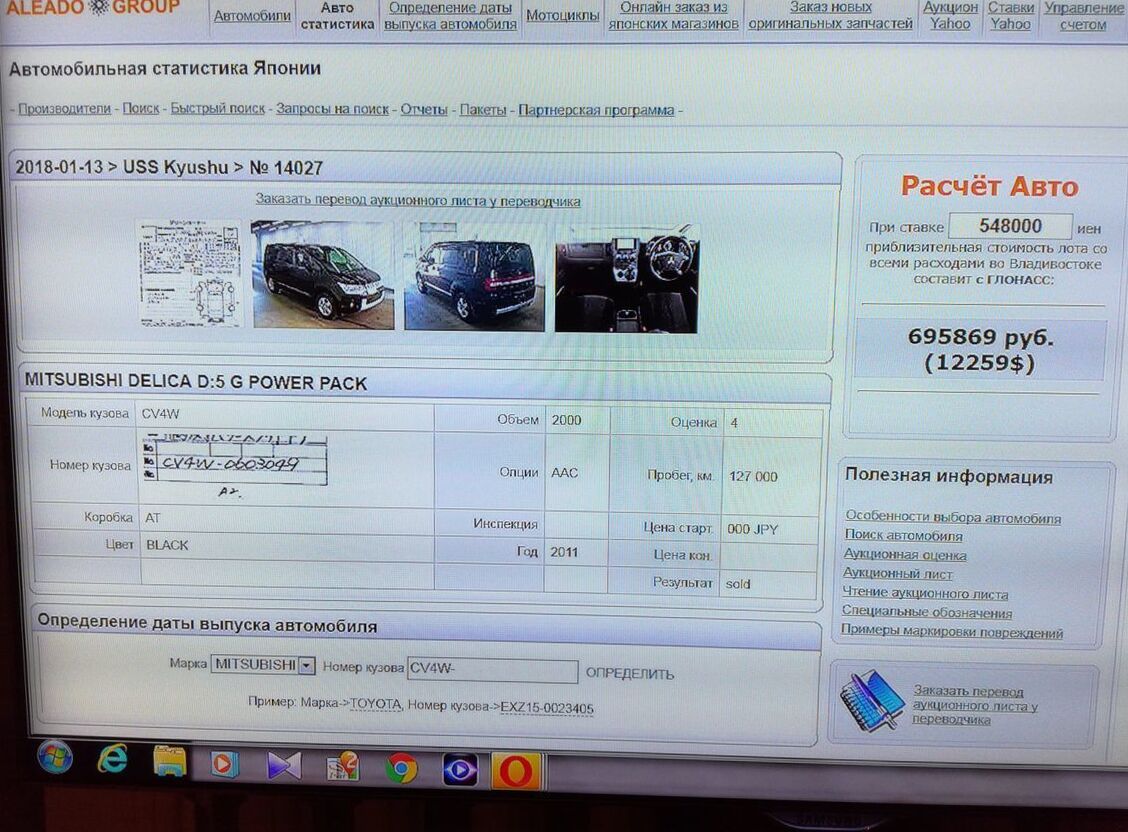
Task: Click the body model value CV4W
Action: point(160,413)
